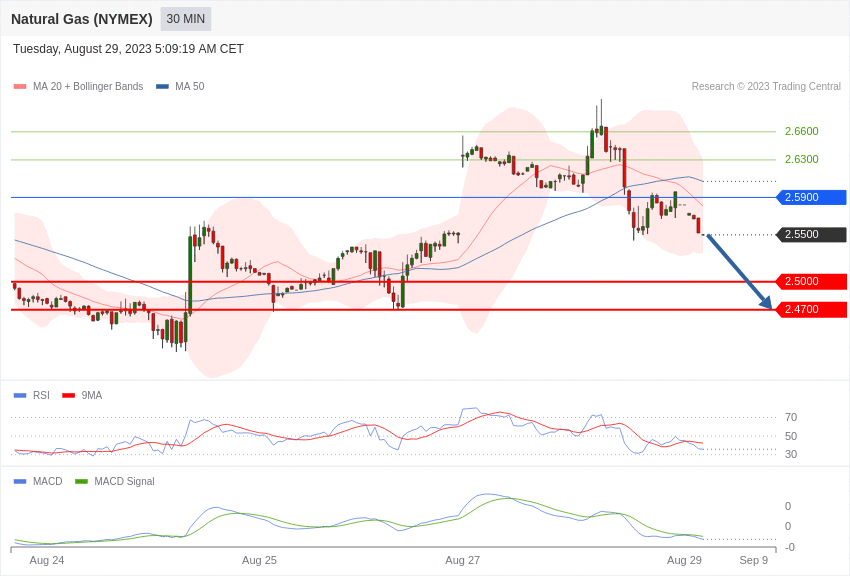This screenshot has width=850, height=576.
Task: Click the blue downward forecast arrow
Action: coord(739,271)
